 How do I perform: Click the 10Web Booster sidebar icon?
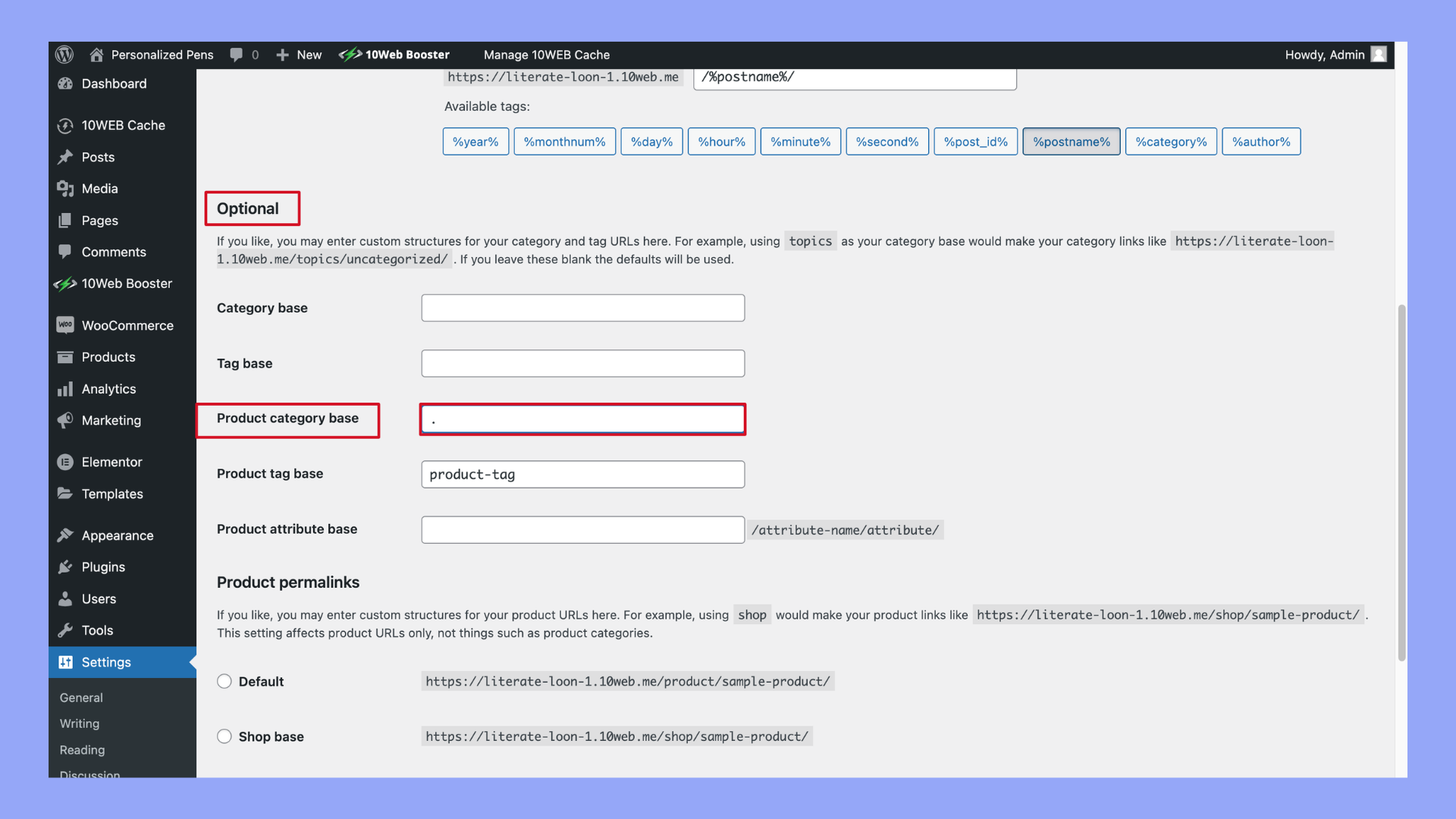65,284
